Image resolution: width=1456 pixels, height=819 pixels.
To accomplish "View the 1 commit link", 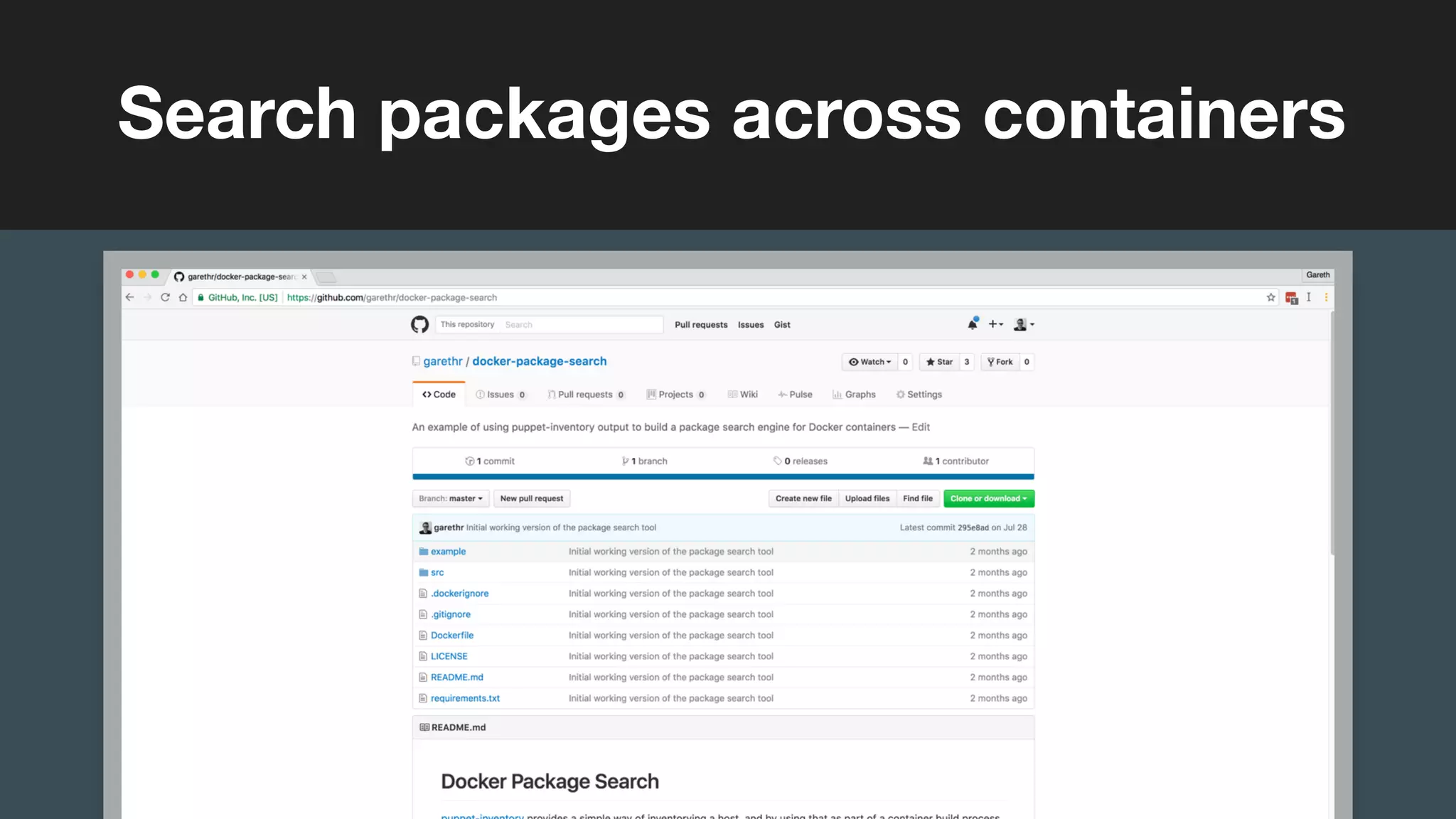I will 490,461.
